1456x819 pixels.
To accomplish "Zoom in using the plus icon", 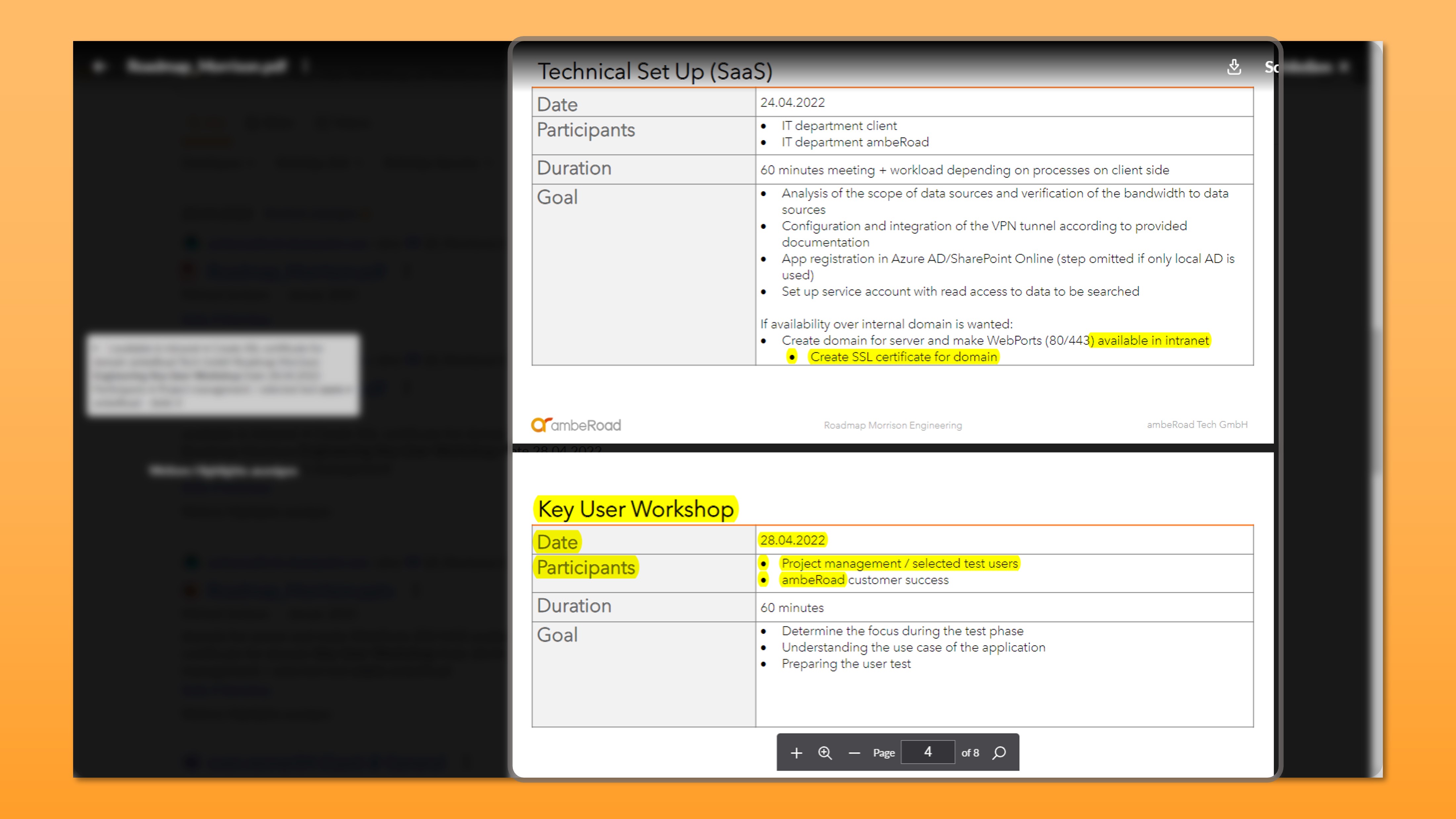I will [x=796, y=752].
